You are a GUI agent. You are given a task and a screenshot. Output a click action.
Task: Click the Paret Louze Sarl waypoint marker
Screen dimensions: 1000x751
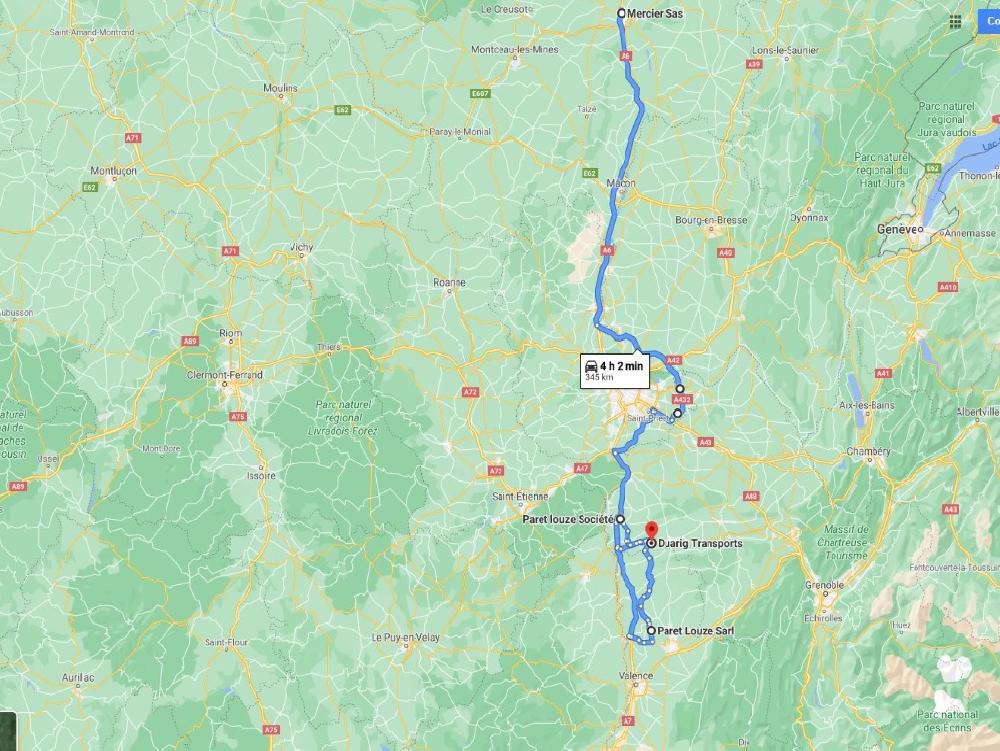click(x=651, y=631)
